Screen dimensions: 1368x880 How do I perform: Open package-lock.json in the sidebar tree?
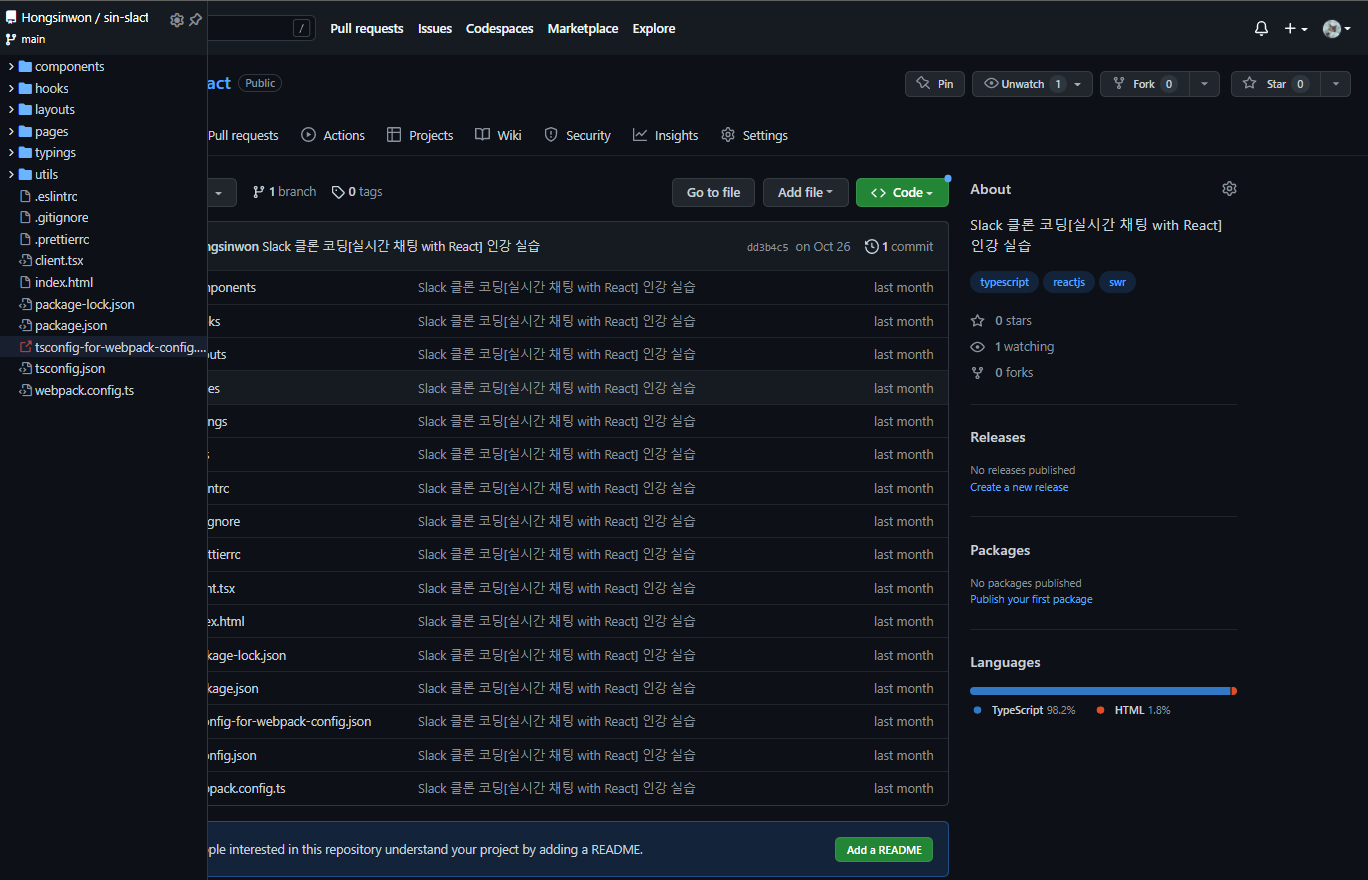(84, 304)
